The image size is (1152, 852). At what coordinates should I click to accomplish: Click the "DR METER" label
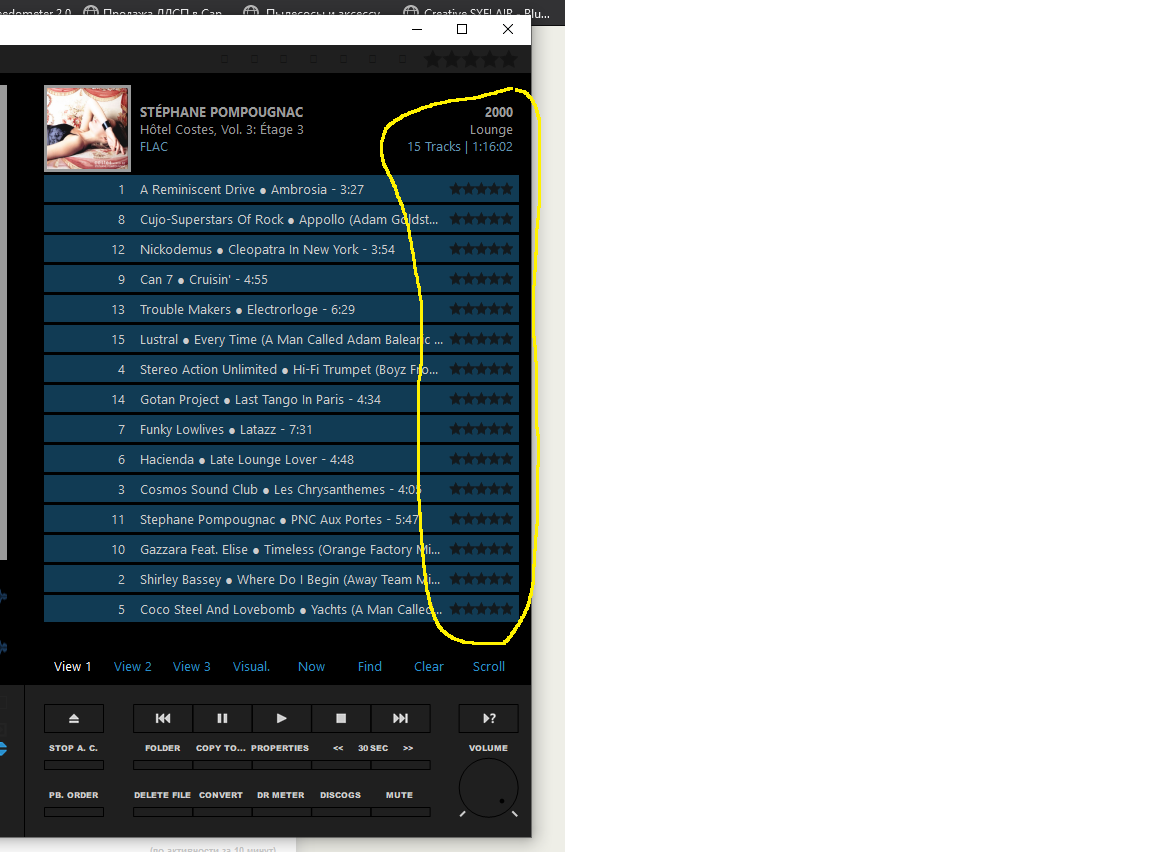pos(281,795)
